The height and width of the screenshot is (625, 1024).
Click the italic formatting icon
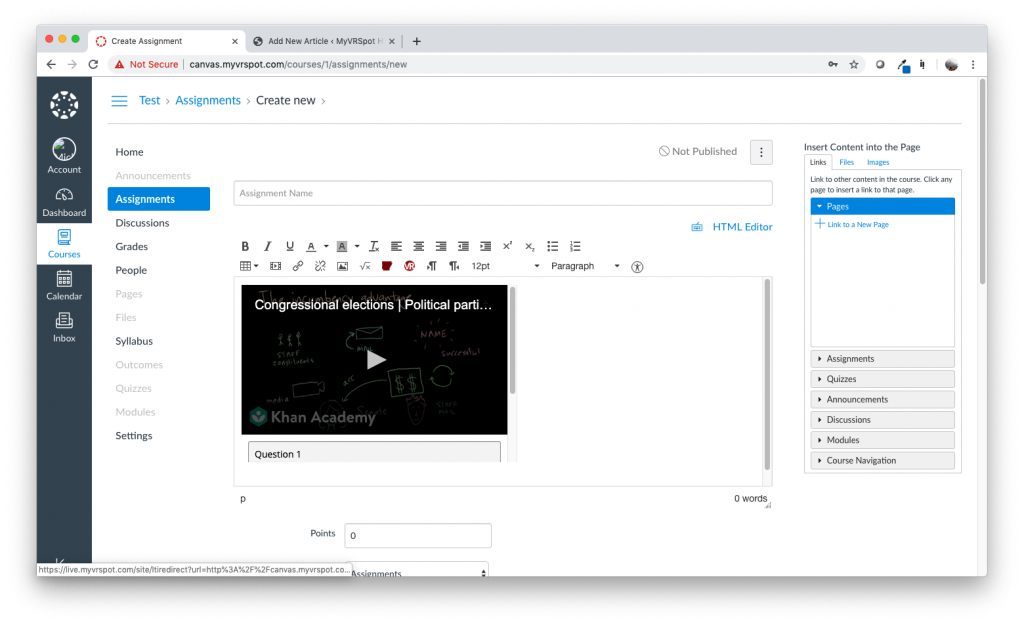pos(267,246)
